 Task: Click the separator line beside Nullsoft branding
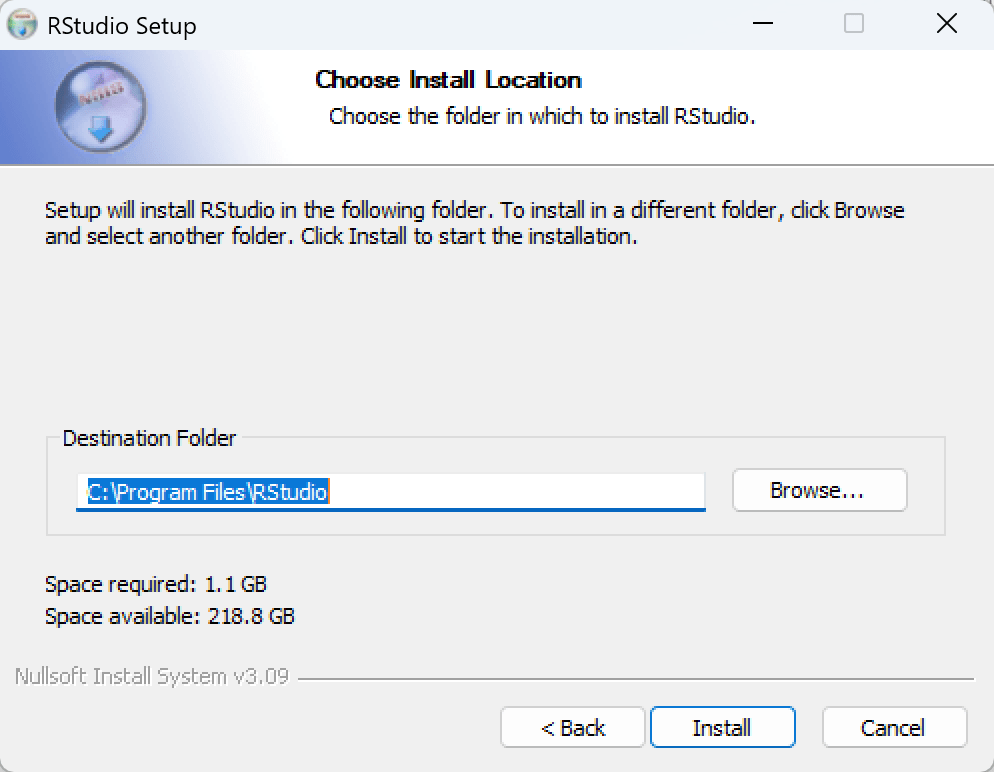pyautogui.click(x=635, y=678)
